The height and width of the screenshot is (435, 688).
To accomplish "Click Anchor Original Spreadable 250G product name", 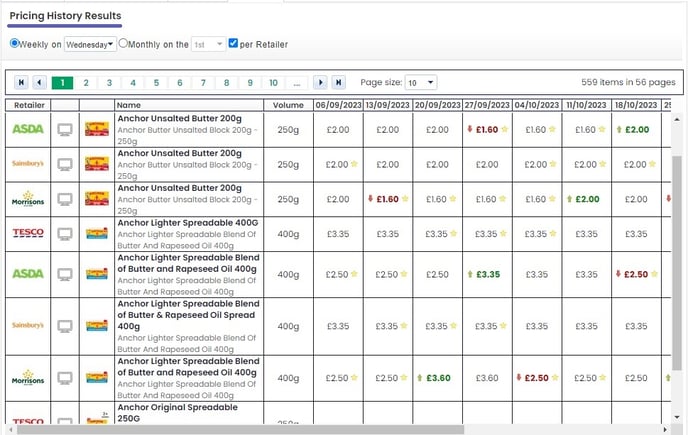I will 178,413.
